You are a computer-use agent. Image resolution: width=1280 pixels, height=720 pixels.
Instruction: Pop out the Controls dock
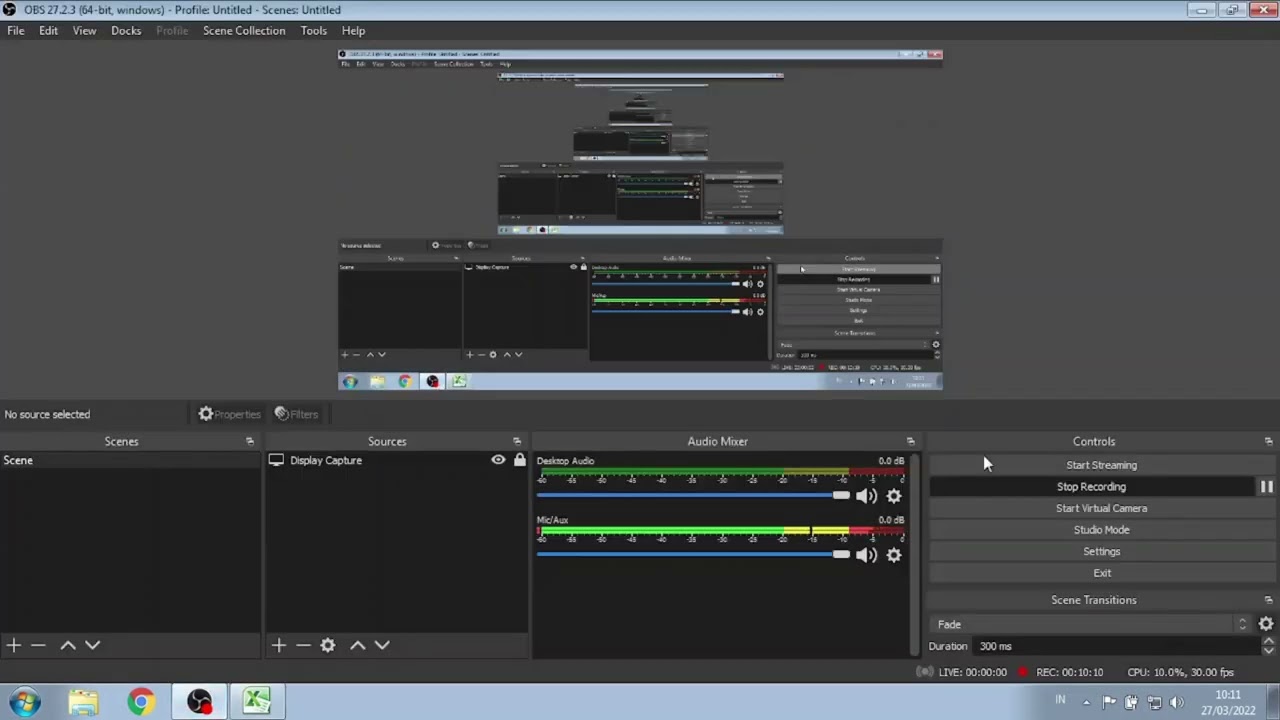(x=1268, y=441)
